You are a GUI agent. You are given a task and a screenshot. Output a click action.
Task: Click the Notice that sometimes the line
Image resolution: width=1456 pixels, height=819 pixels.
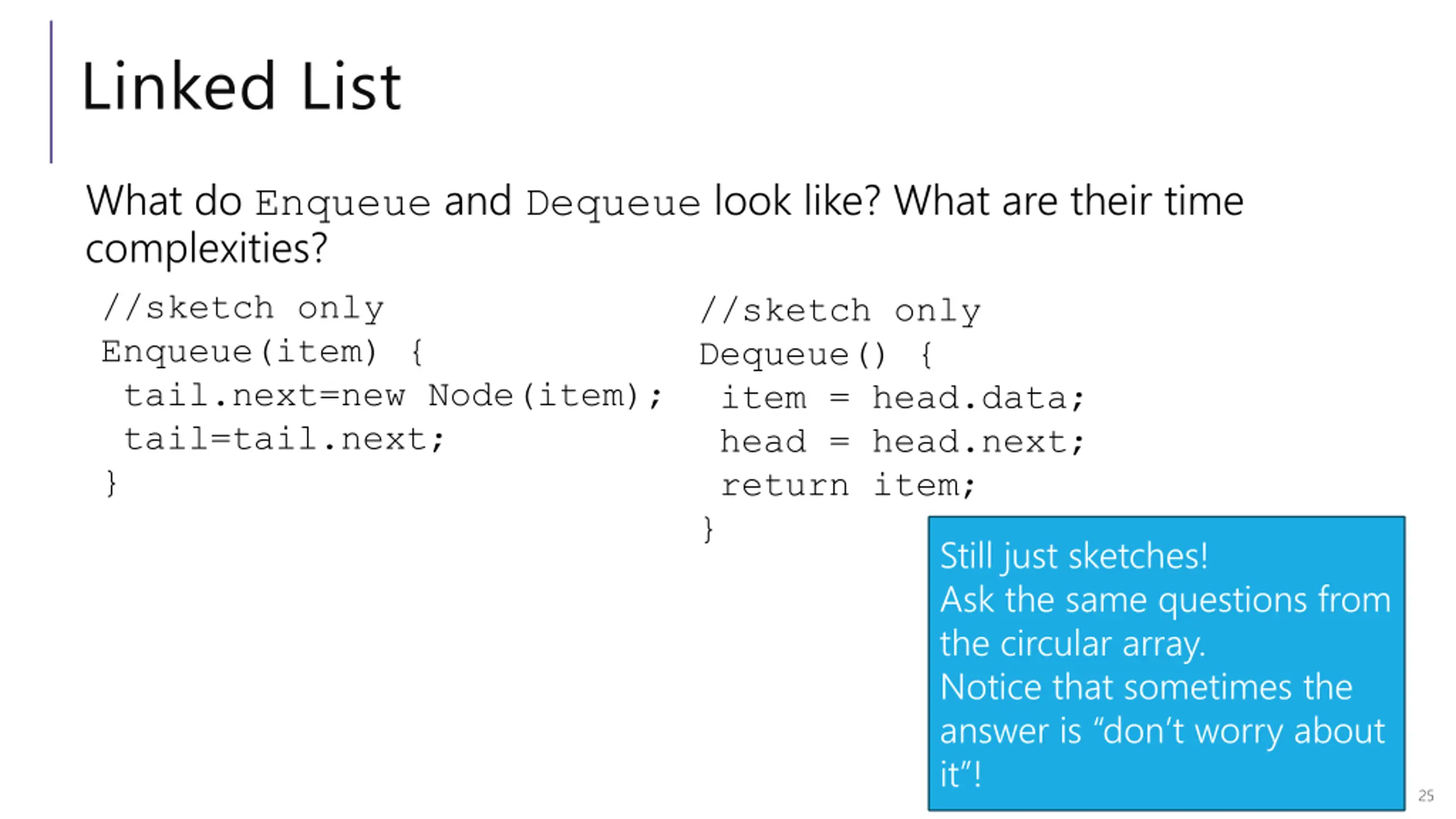point(1146,687)
